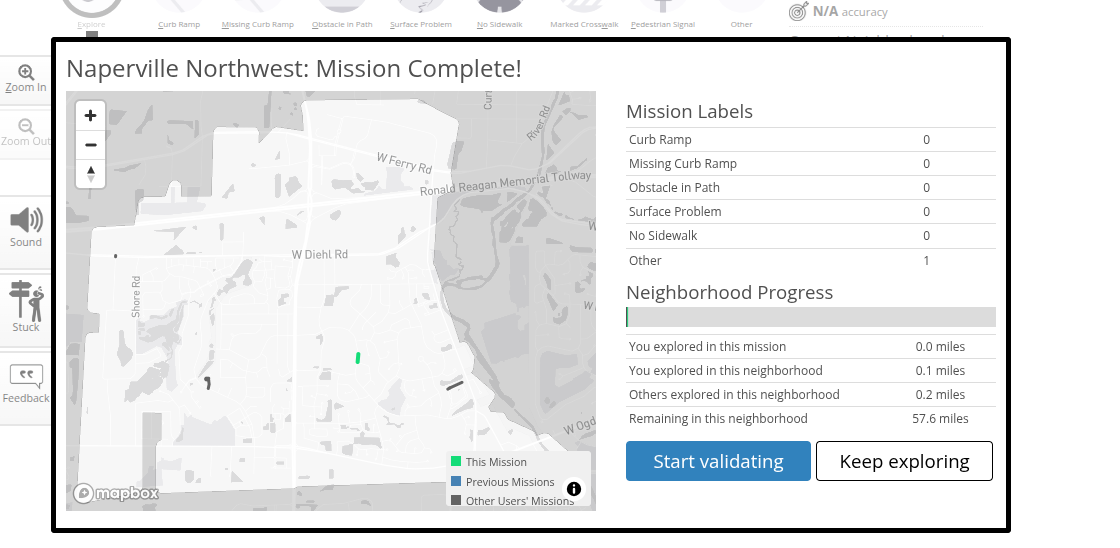Click the Neighborhood Progress bar
Viewport: 1120px width, 548px height.
pyautogui.click(x=810, y=317)
